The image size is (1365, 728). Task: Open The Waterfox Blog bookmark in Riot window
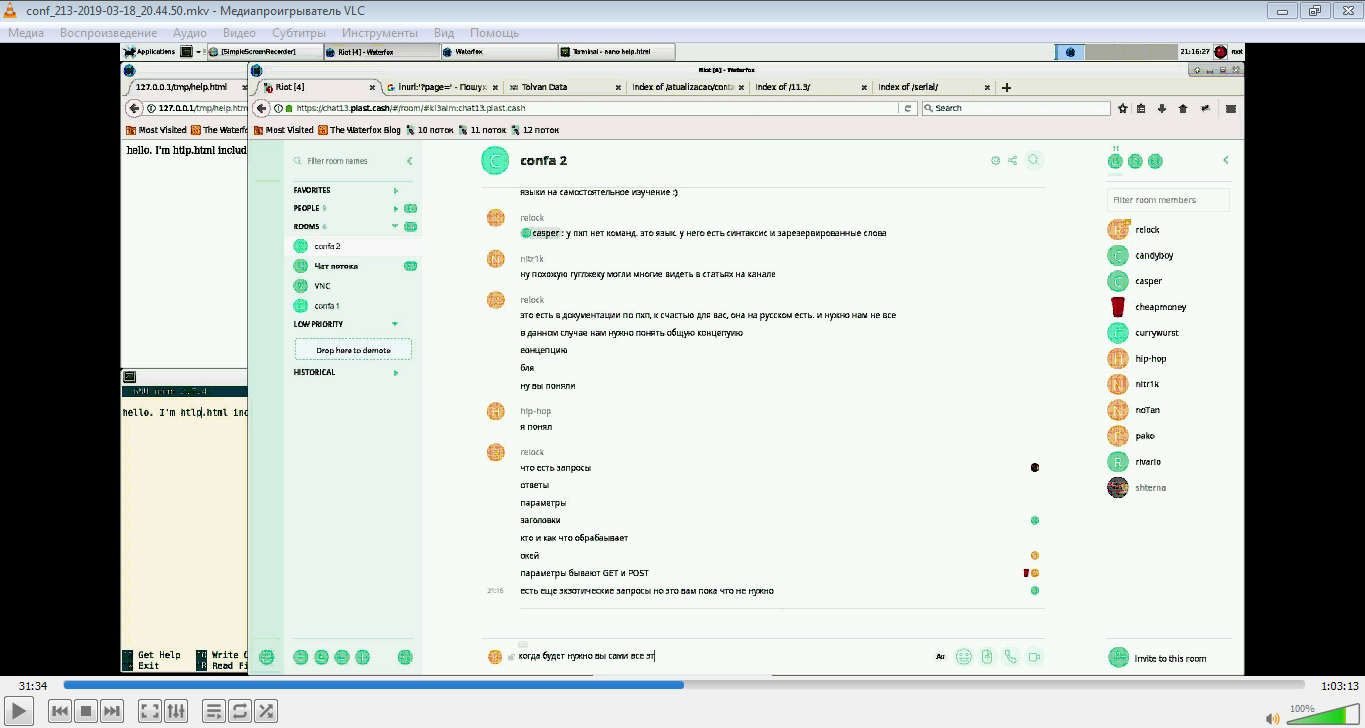(x=359, y=130)
